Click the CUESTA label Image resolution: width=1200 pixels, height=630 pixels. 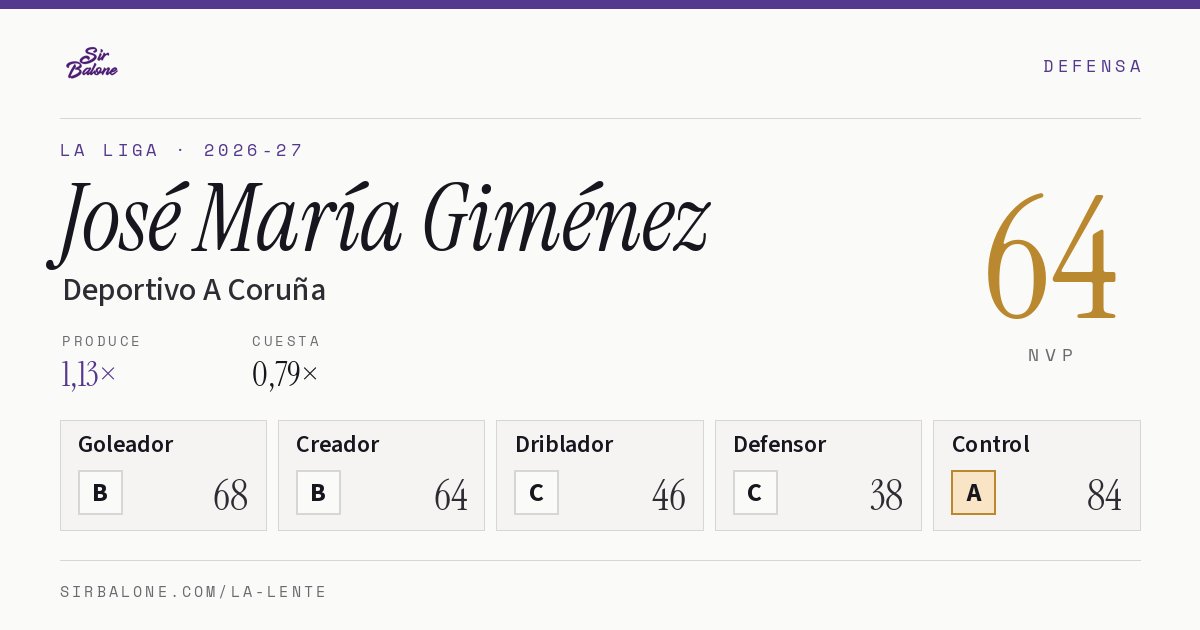(286, 341)
